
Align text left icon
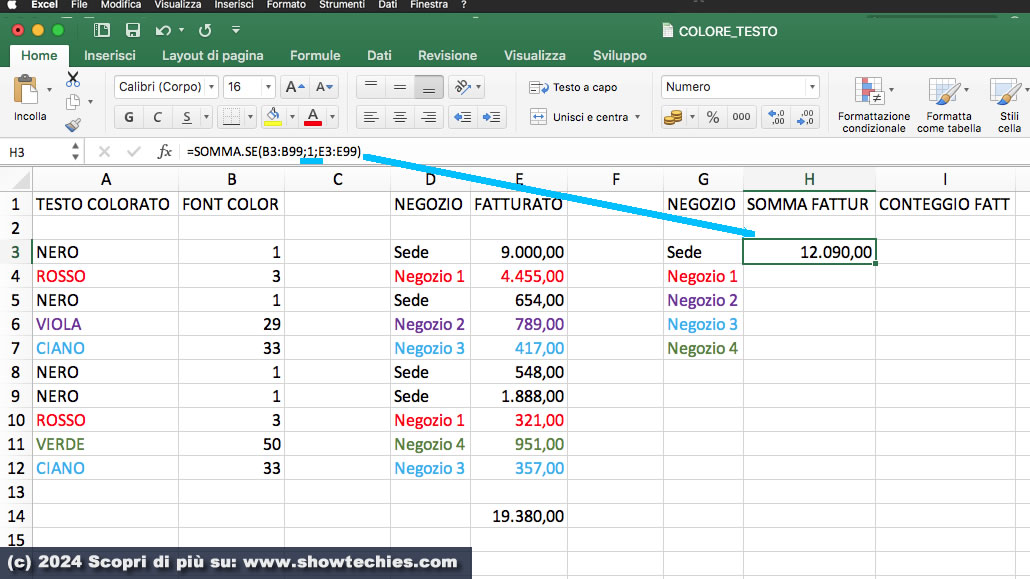pyautogui.click(x=371, y=117)
